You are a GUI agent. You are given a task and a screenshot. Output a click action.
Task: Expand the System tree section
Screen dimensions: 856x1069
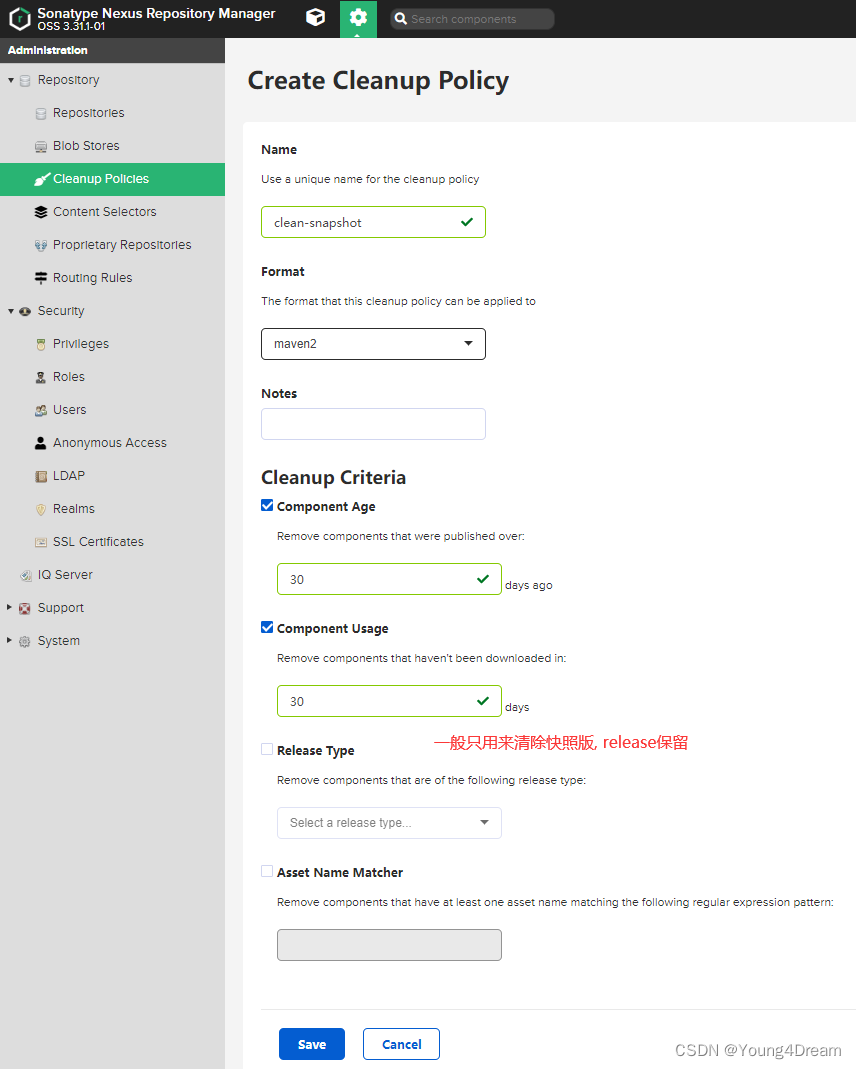(10, 641)
